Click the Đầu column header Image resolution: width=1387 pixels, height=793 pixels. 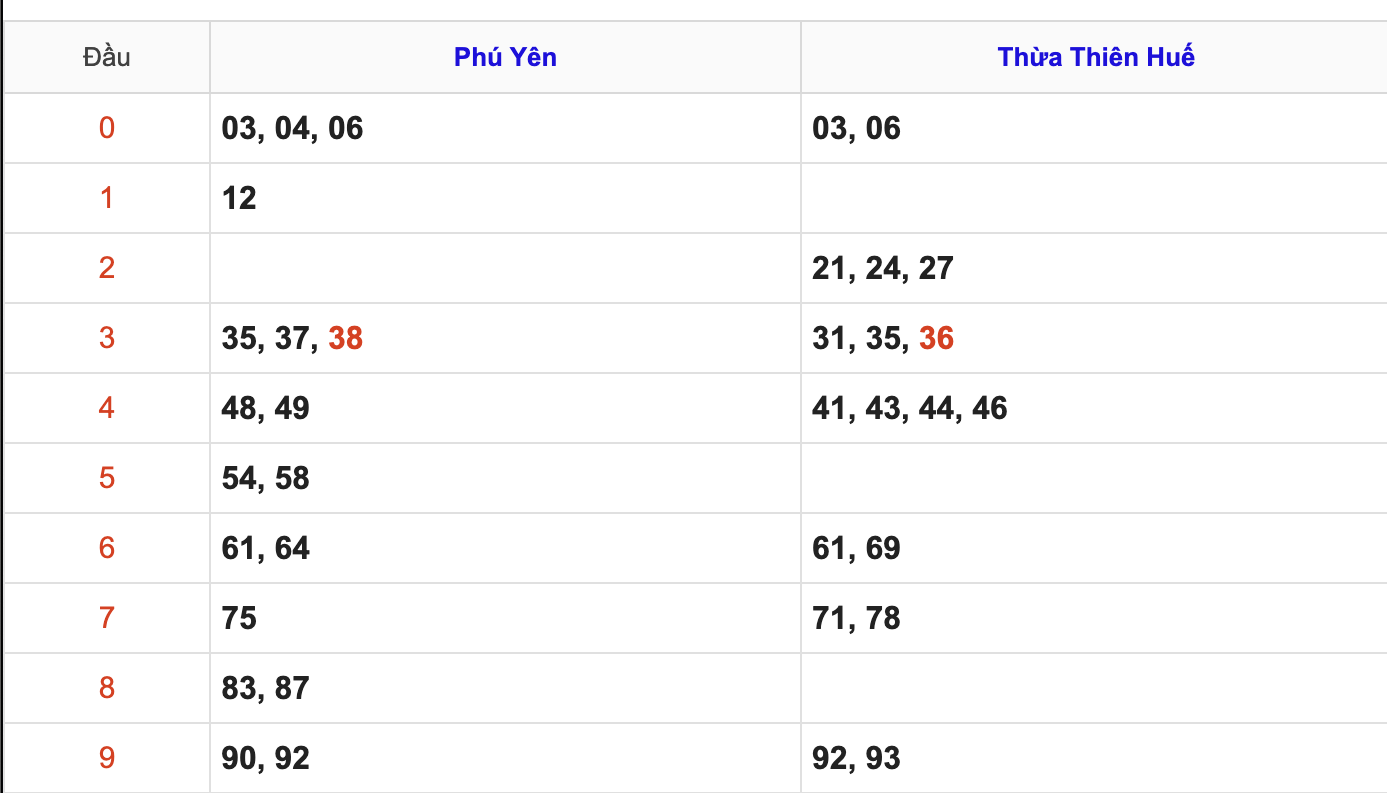pos(106,57)
